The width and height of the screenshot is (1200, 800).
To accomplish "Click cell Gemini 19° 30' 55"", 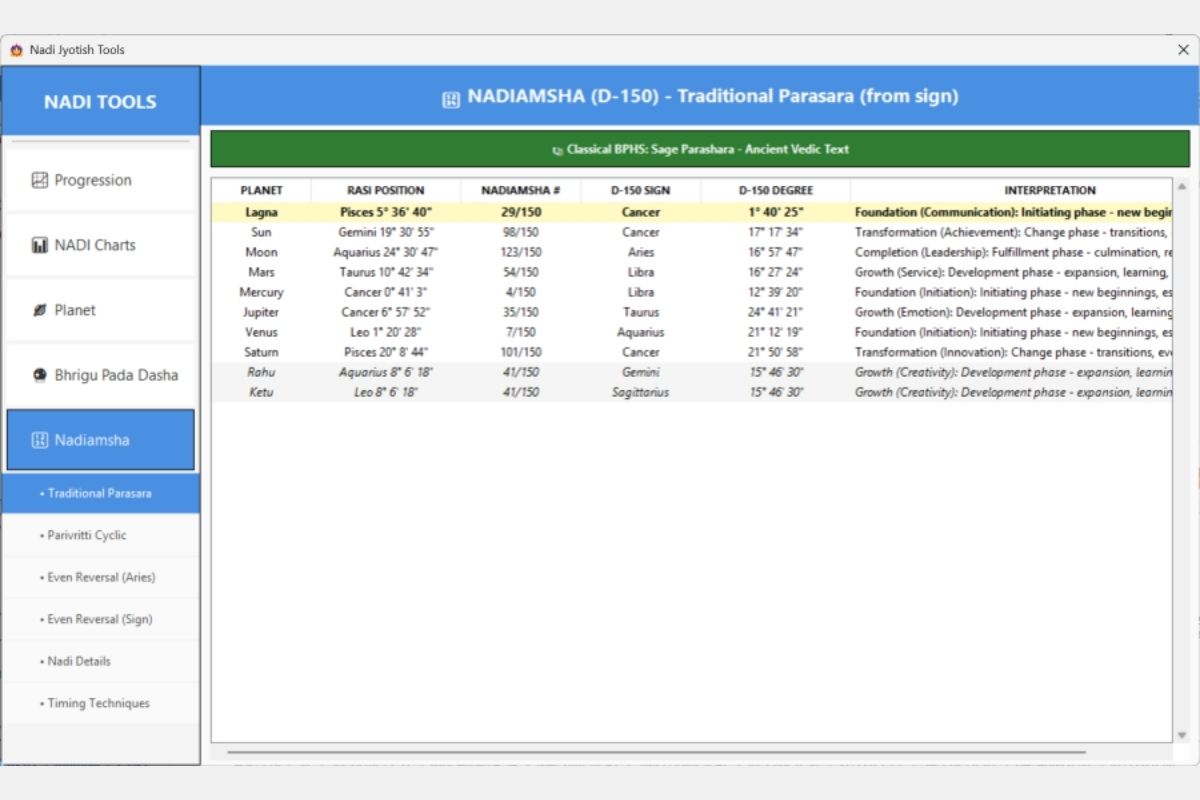I will [x=386, y=232].
